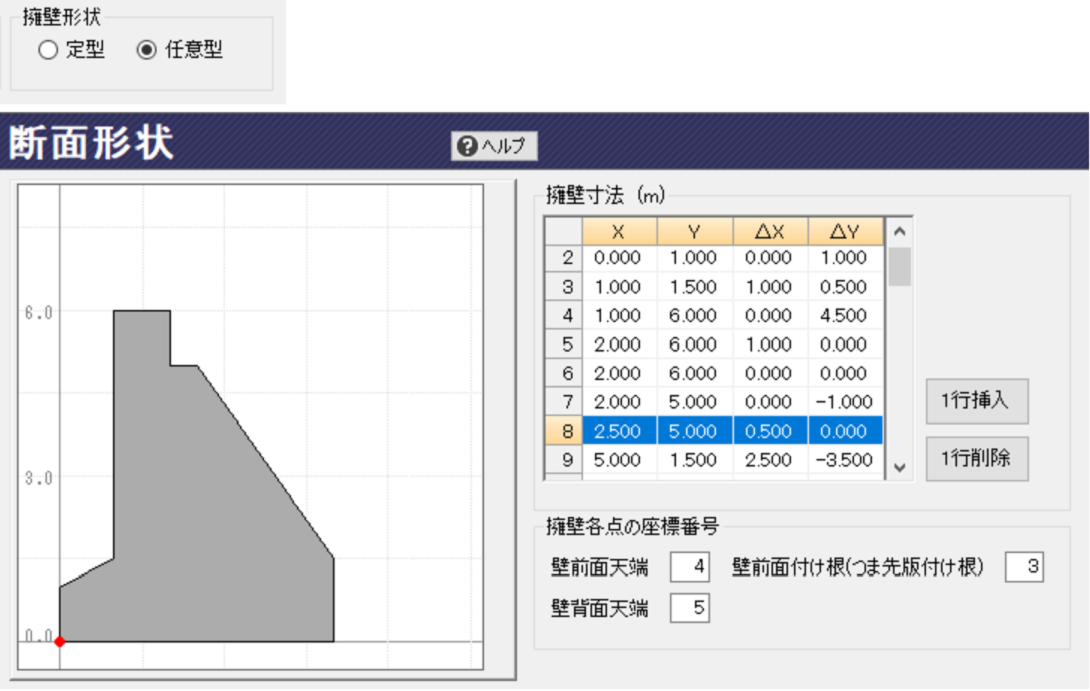The image size is (1090, 691).
Task: Click the red origin point in drawing
Action: (x=60, y=641)
